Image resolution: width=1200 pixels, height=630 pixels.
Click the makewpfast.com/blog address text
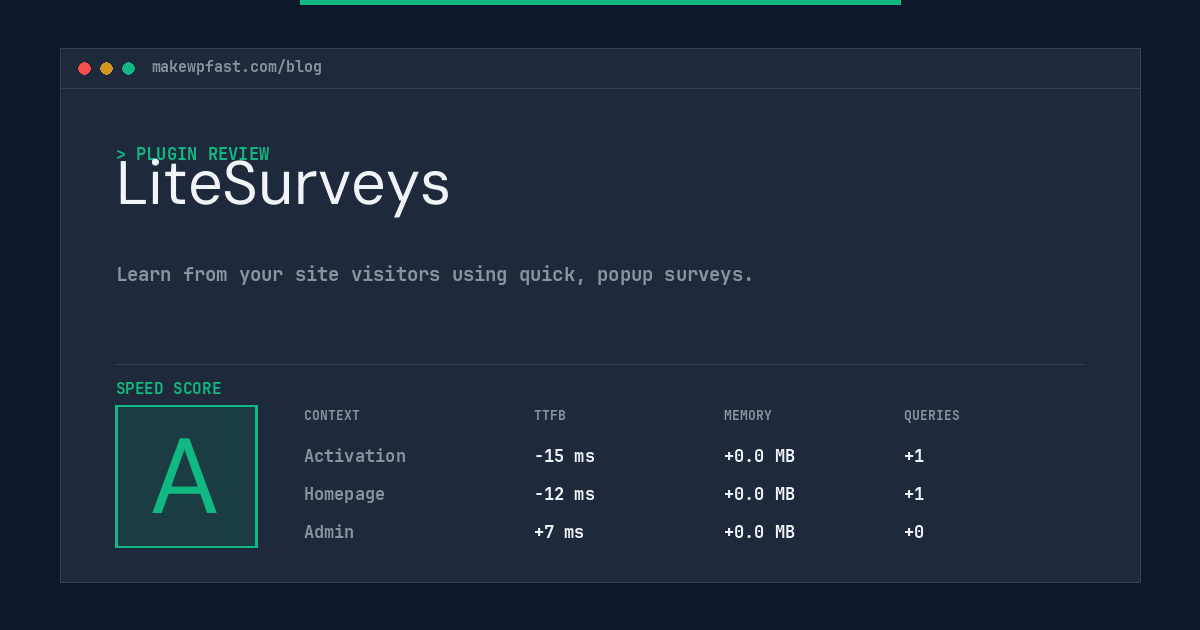click(237, 67)
